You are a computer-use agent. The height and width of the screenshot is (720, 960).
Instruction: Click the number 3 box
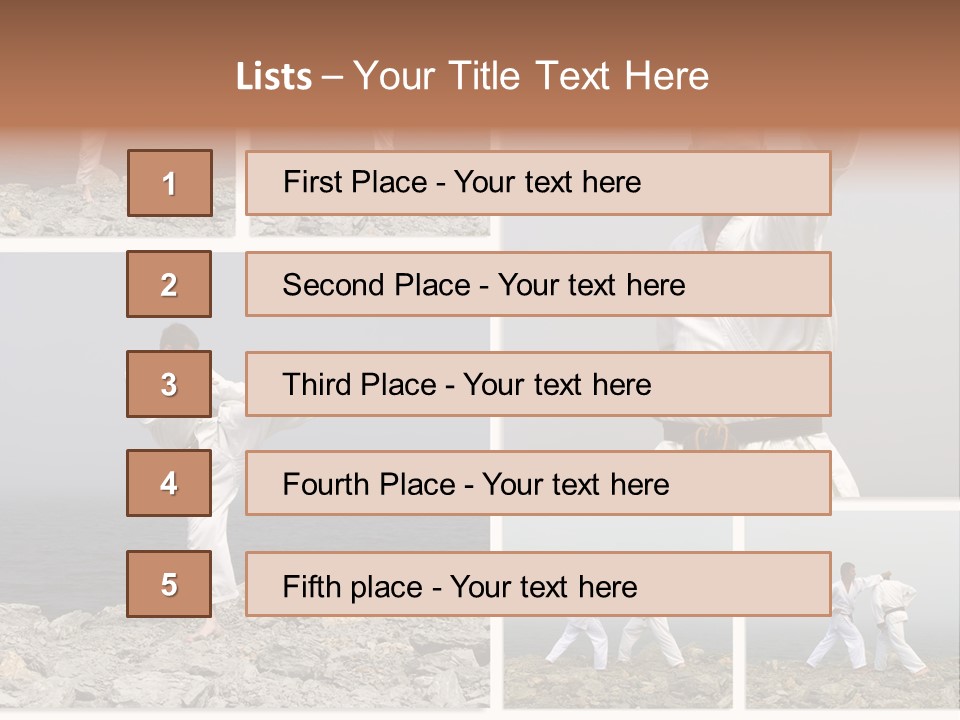pos(170,384)
